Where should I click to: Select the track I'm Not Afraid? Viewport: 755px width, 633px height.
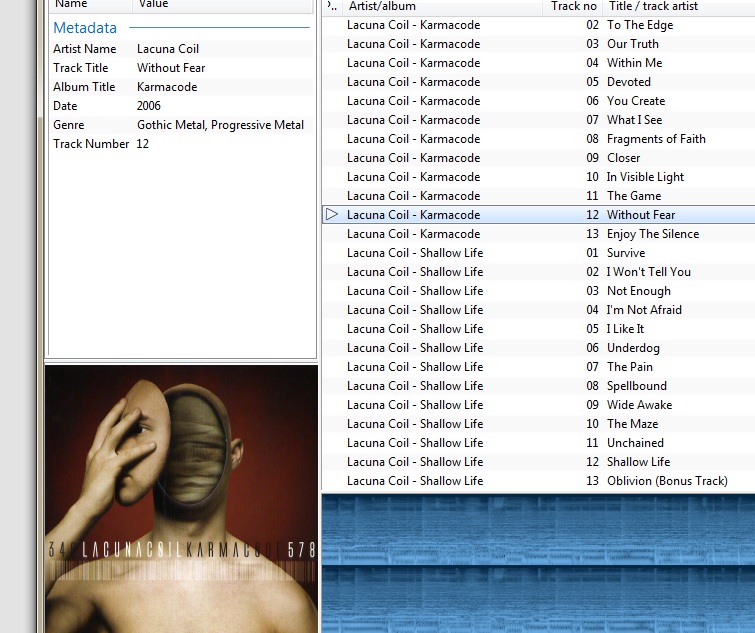538,310
